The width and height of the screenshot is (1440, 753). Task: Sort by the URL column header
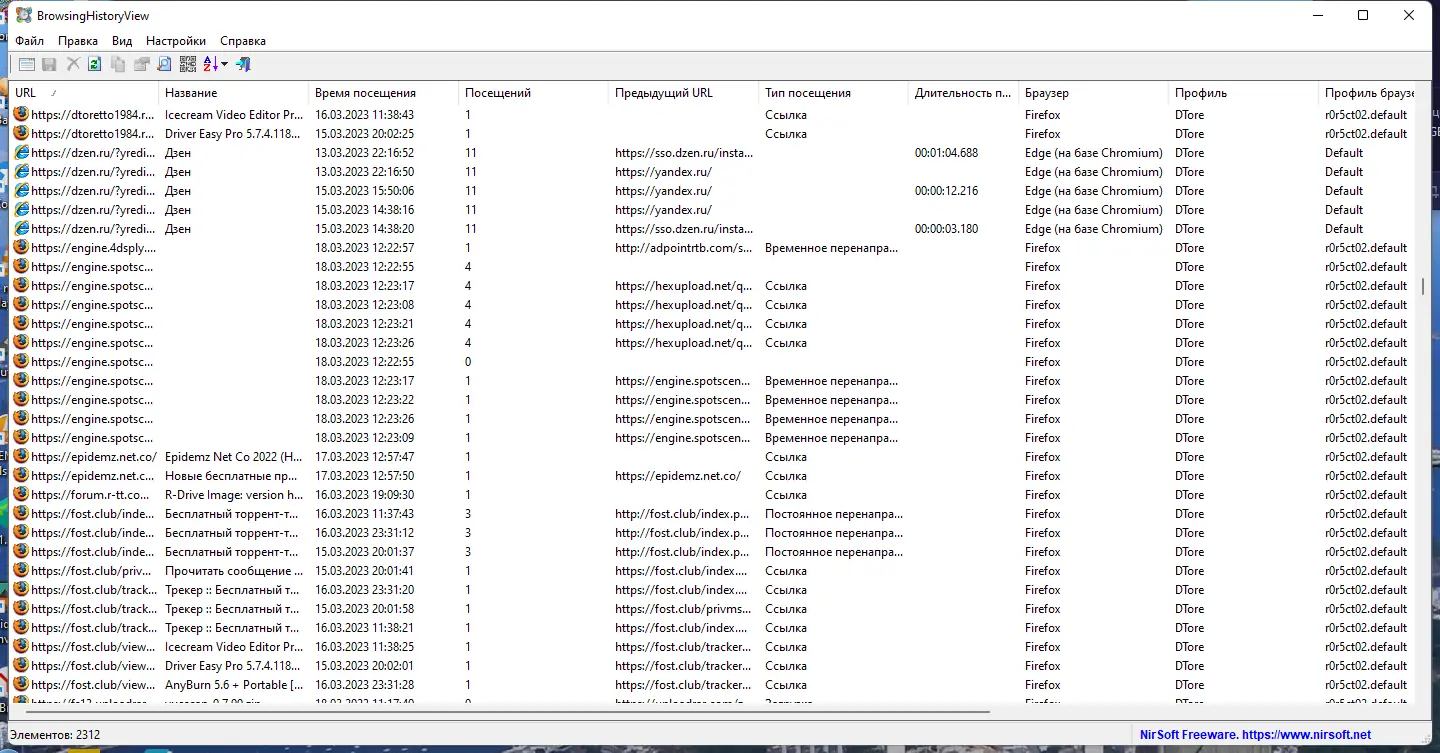click(83, 93)
